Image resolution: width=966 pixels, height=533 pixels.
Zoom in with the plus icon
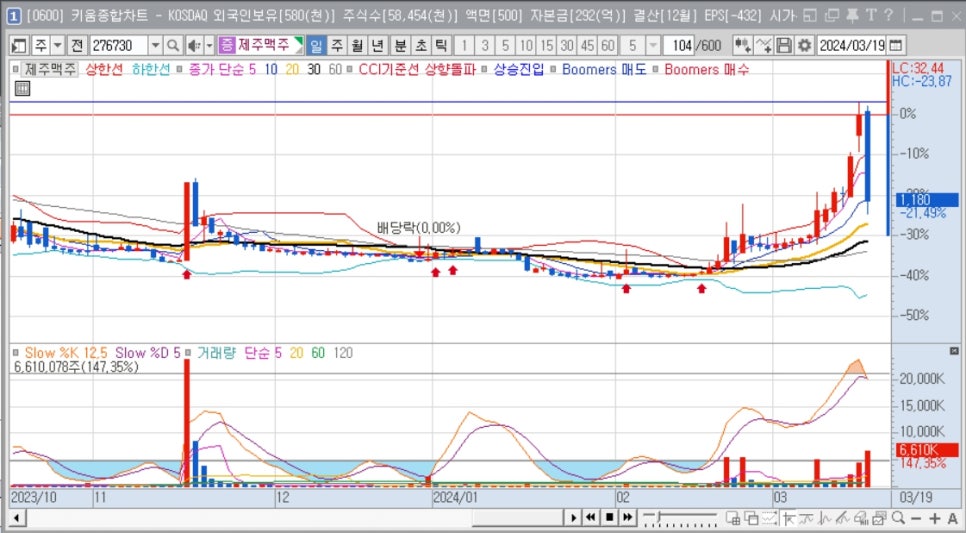click(x=935, y=518)
